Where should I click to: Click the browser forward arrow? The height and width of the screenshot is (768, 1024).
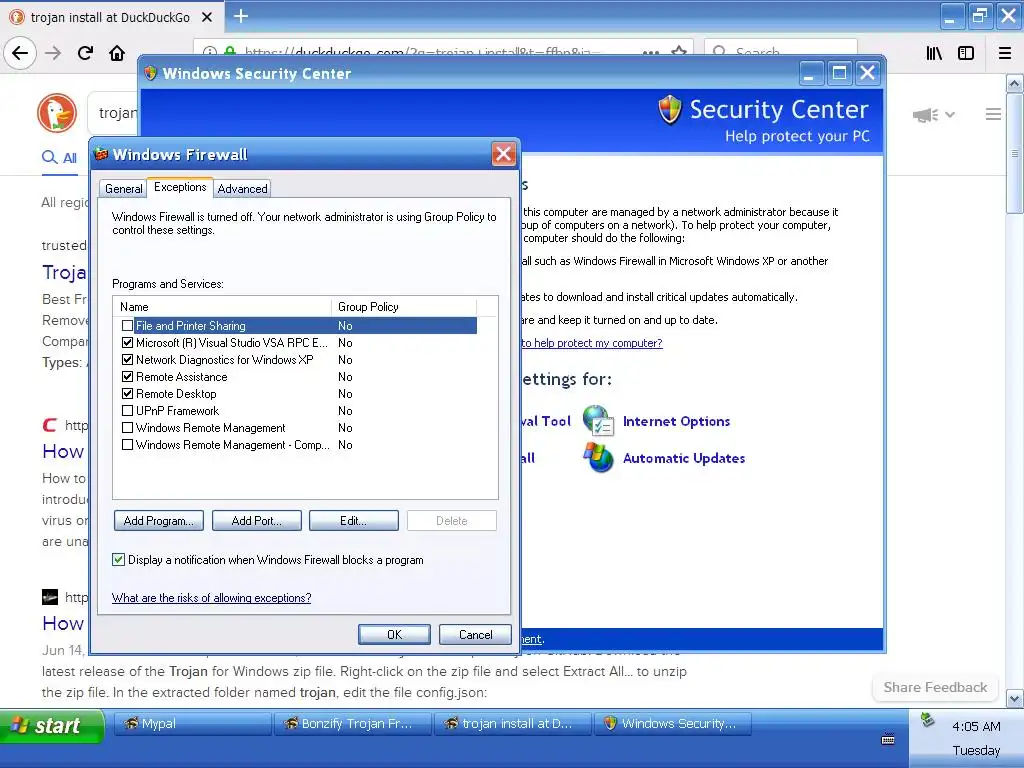pyautogui.click(x=53, y=53)
